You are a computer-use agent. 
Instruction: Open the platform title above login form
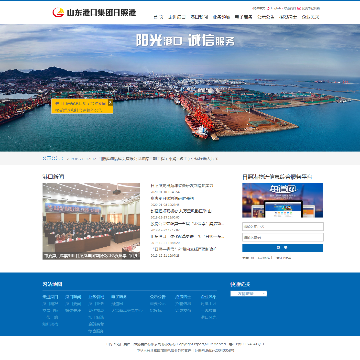277,177
